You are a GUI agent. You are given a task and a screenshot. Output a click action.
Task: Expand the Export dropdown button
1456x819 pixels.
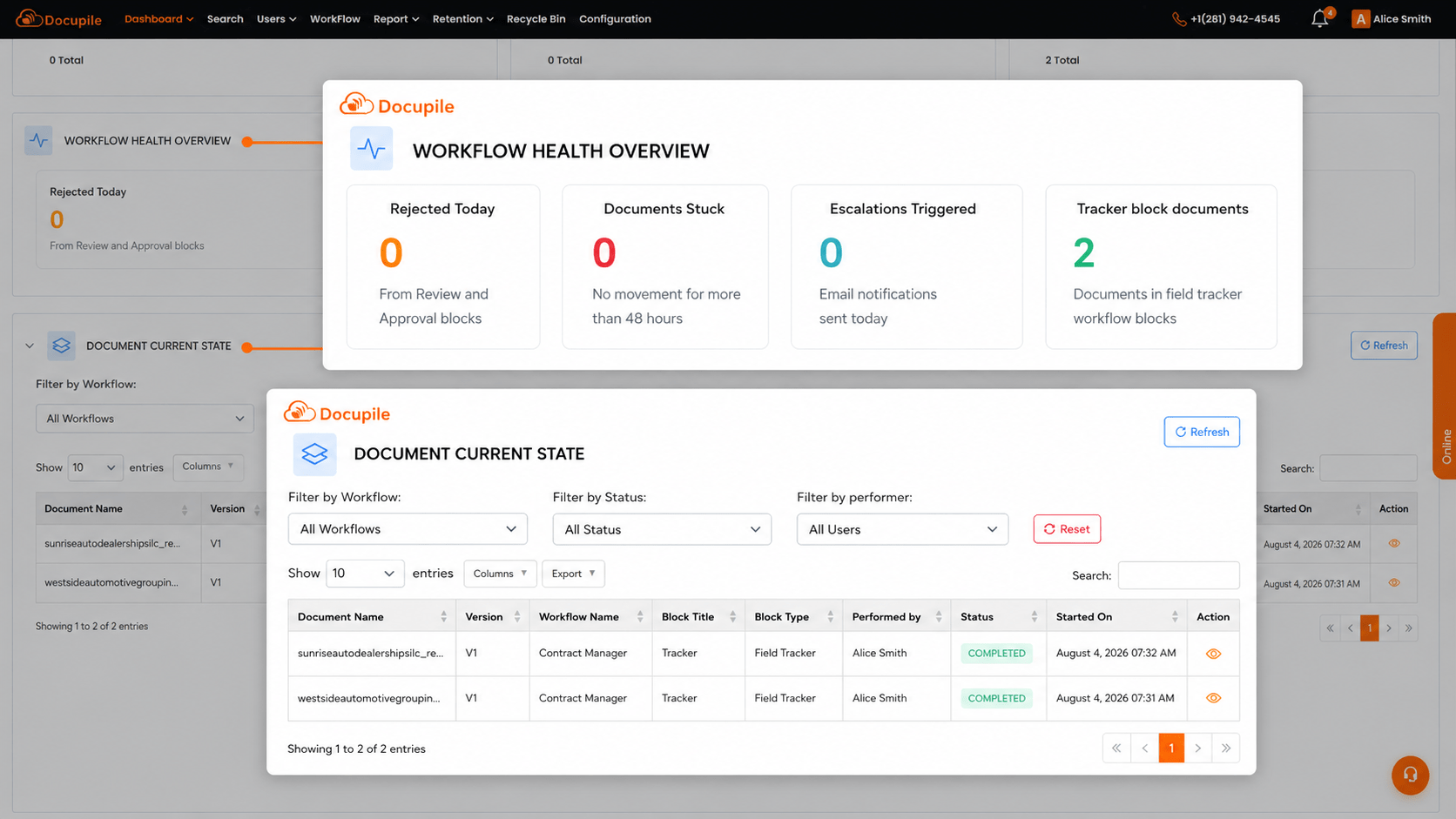tap(573, 574)
